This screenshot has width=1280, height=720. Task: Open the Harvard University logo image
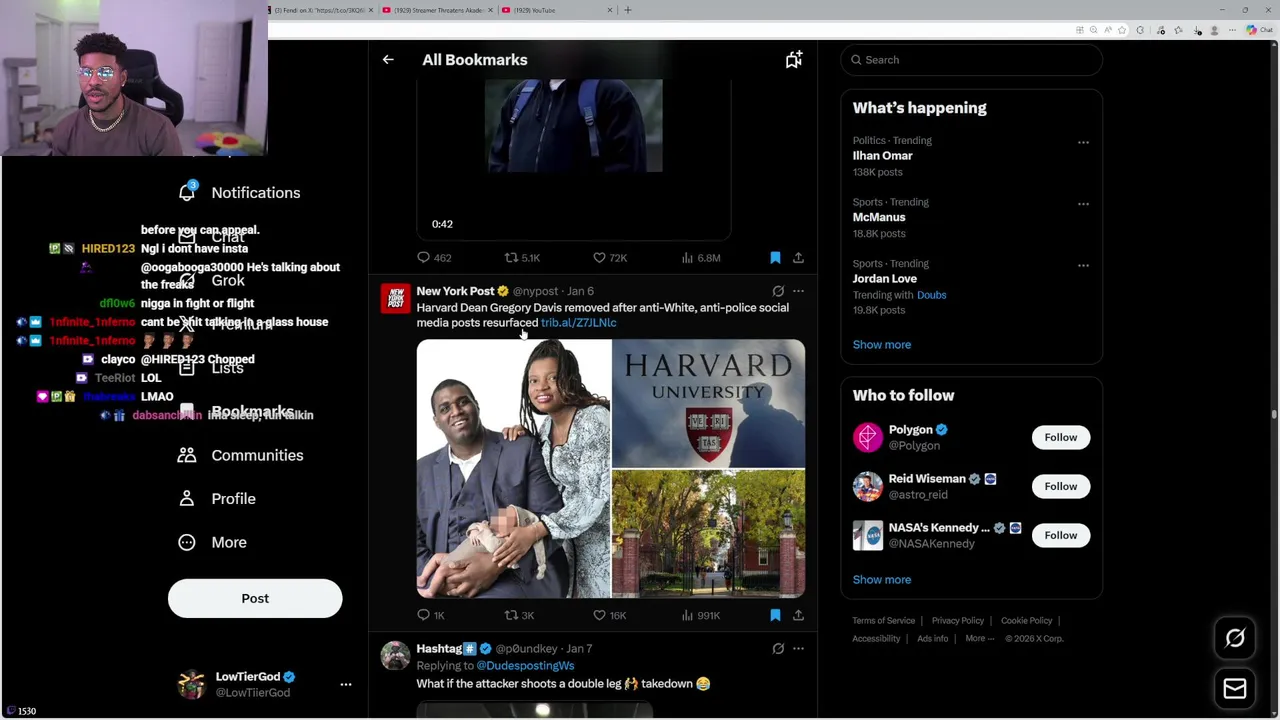(x=708, y=404)
